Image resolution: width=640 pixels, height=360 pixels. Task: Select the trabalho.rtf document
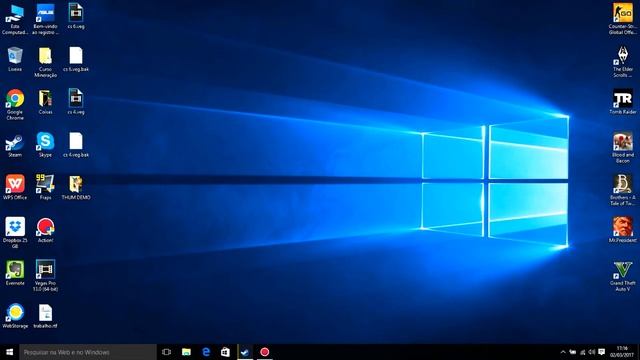45,316
